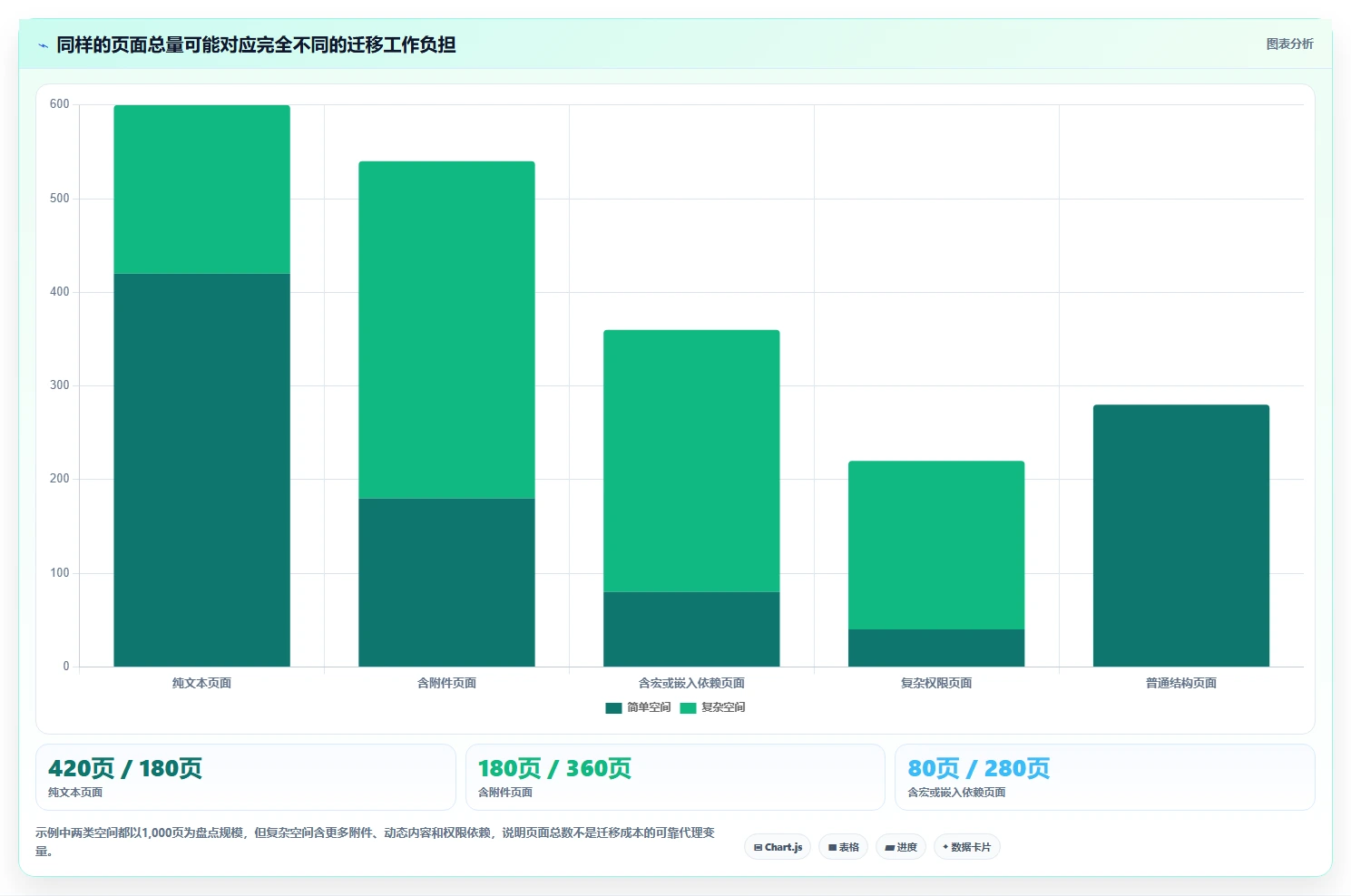Click the chart title 同样的页面总量…迁移工作负担
The height and width of the screenshot is (896, 1351).
tap(256, 44)
